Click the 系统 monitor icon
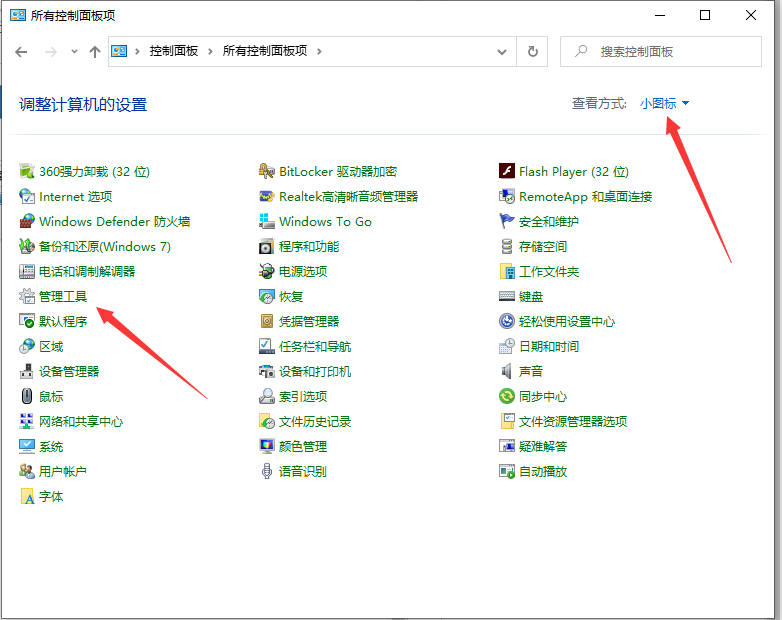Screen dimensions: 782x620 click(26, 446)
